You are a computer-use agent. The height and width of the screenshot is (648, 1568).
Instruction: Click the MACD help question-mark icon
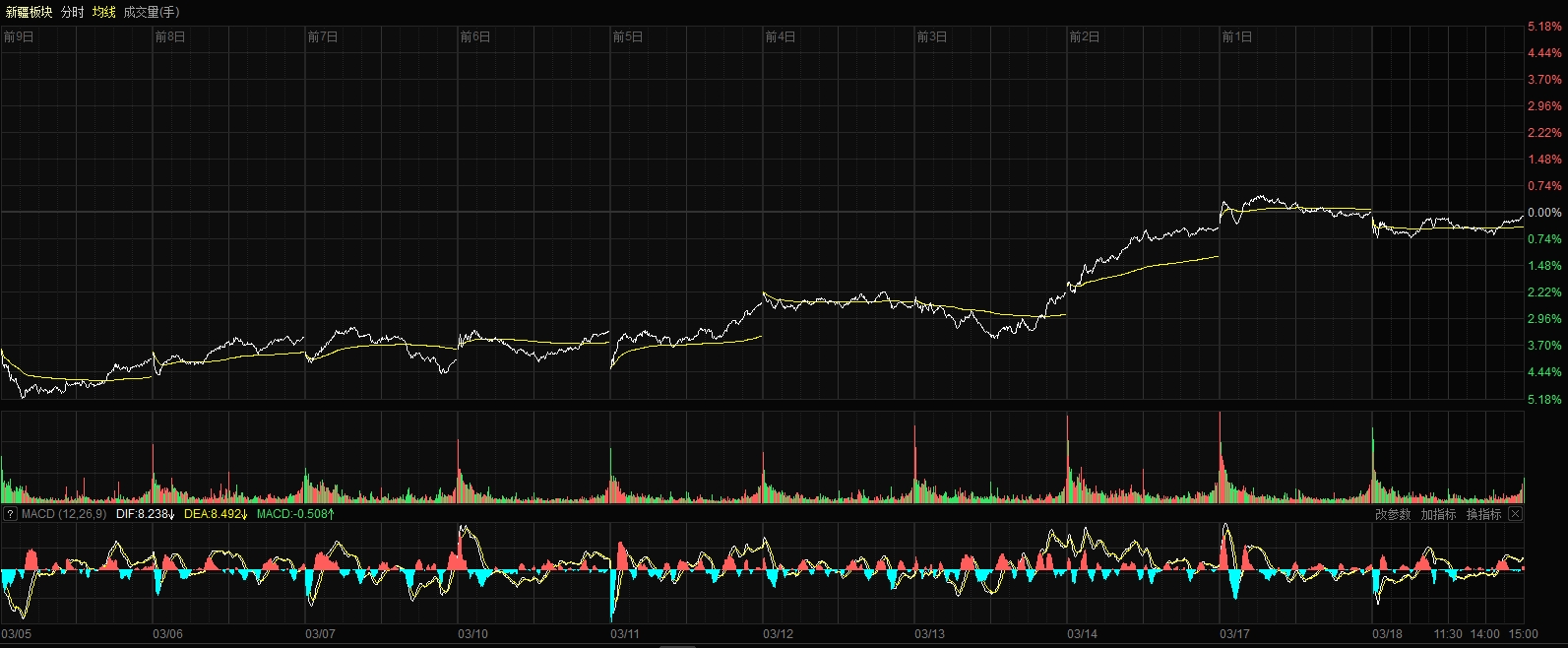[x=10, y=514]
